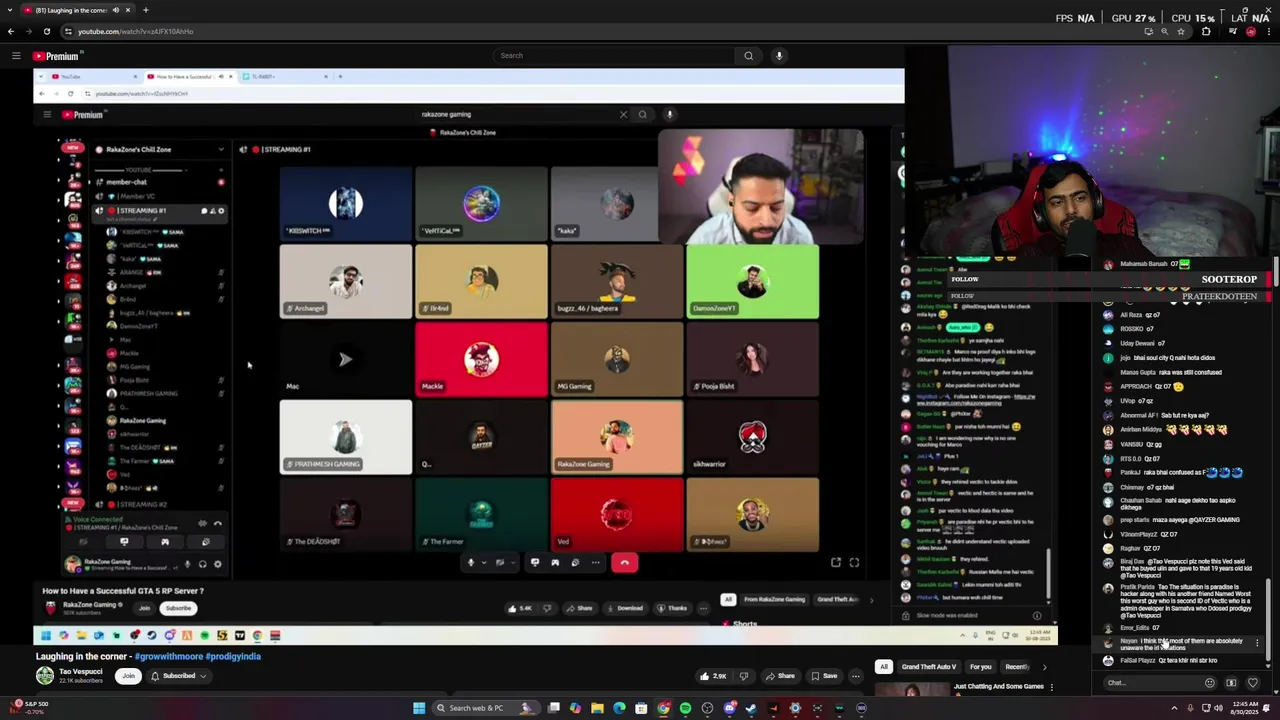The width and height of the screenshot is (1280, 720).
Task: Open the #prodigyindia hashtag link
Action: (x=233, y=656)
